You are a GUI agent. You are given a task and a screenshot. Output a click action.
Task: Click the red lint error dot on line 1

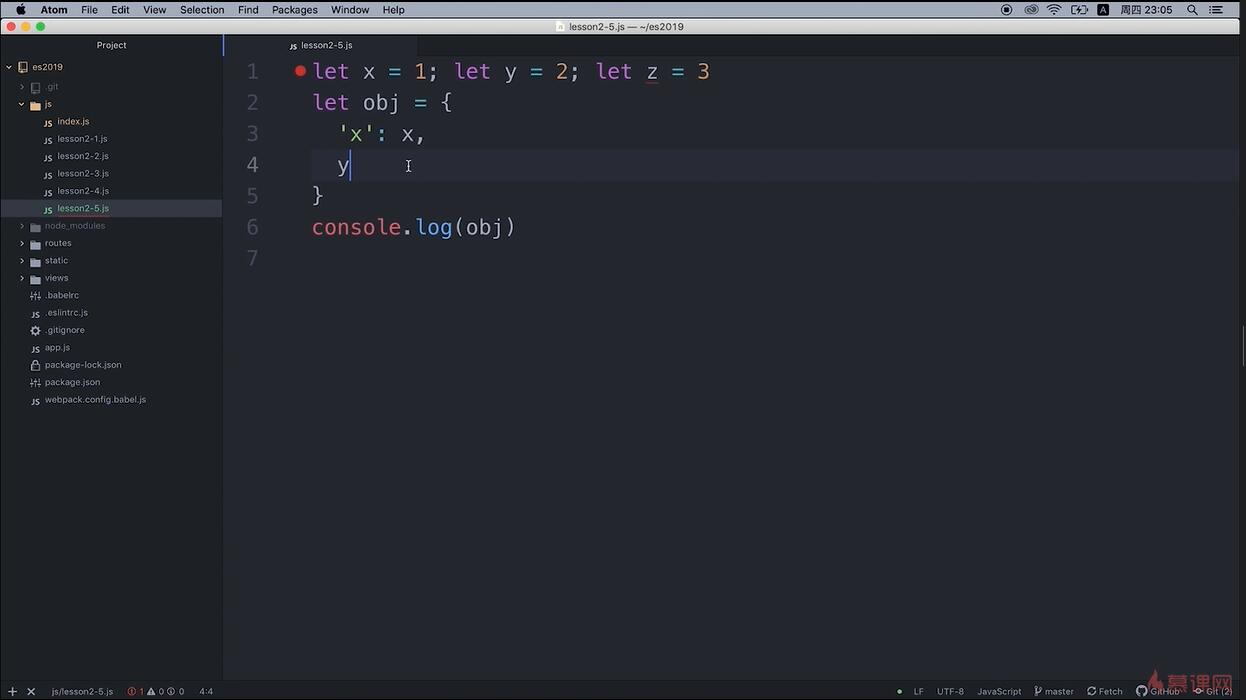tap(300, 71)
